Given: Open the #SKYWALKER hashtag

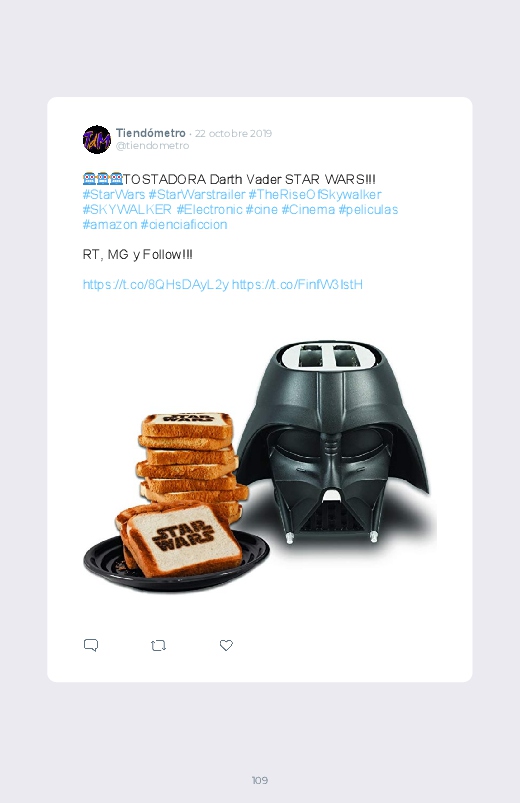Looking at the screenshot, I should [127, 209].
